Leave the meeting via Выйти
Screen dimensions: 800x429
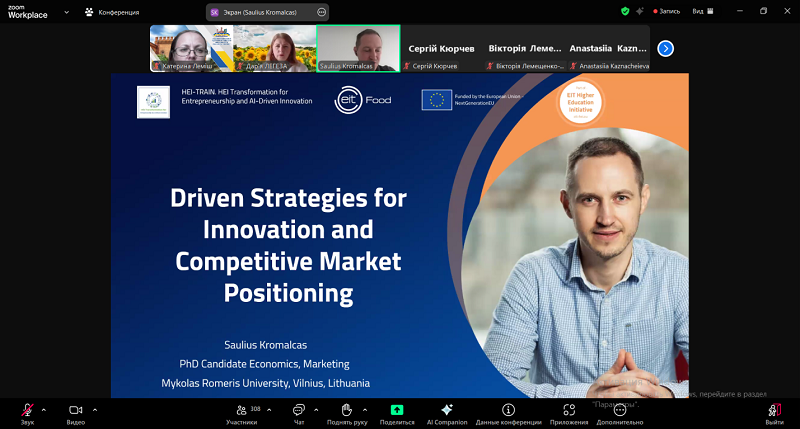point(774,414)
